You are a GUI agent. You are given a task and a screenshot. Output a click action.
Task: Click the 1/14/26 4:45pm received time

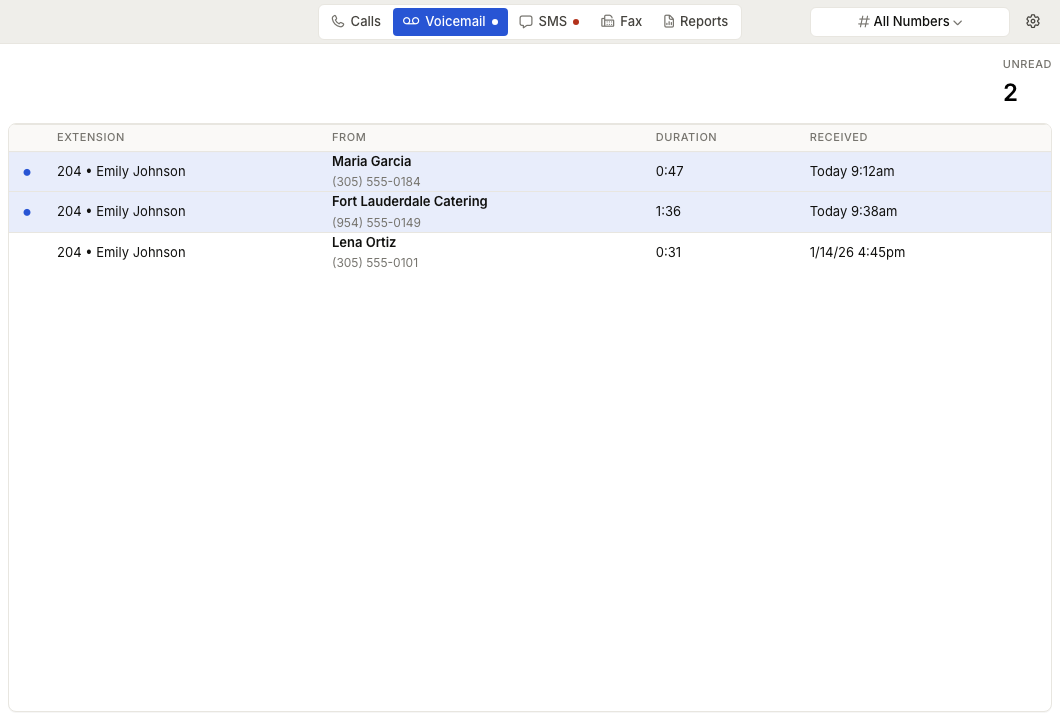[x=857, y=252]
